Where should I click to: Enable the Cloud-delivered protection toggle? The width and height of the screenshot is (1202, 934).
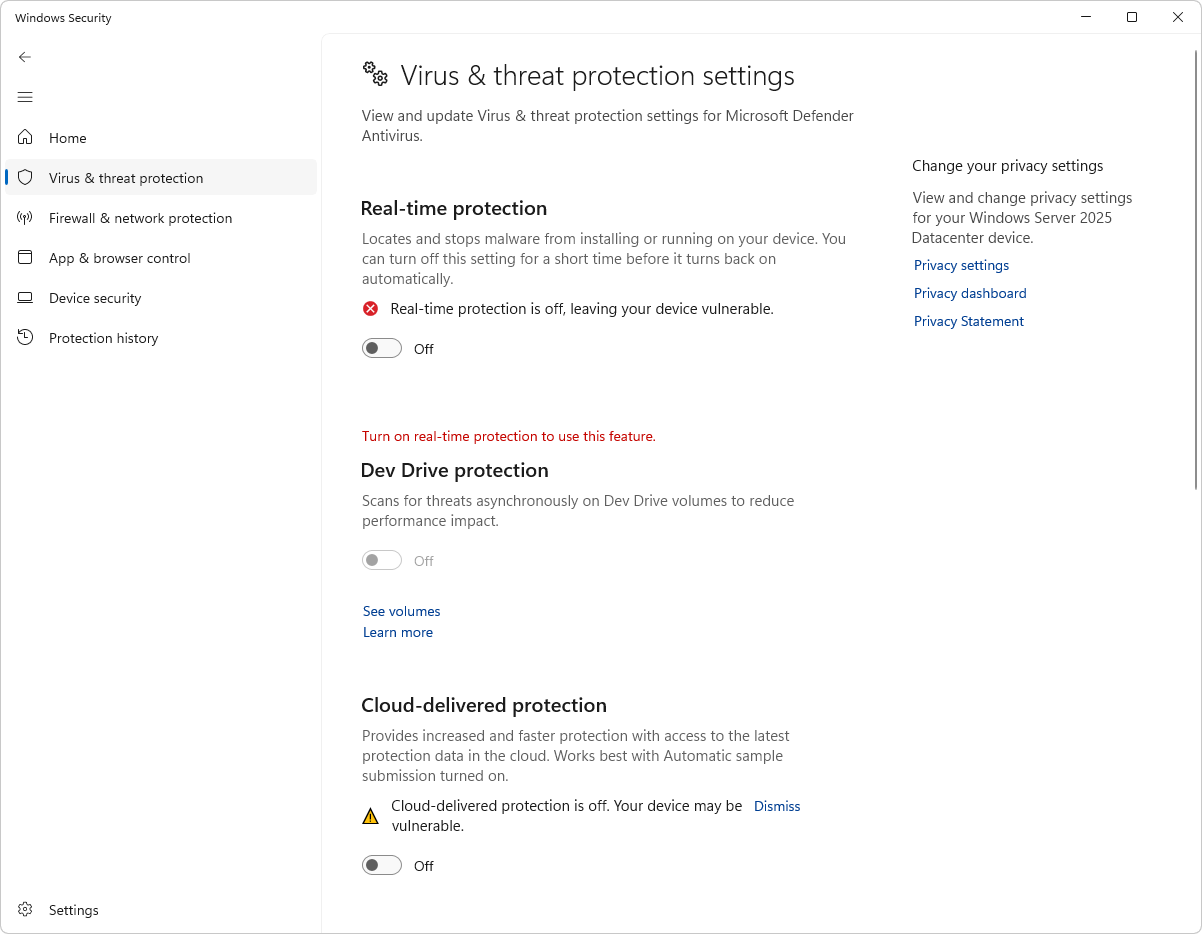point(382,865)
